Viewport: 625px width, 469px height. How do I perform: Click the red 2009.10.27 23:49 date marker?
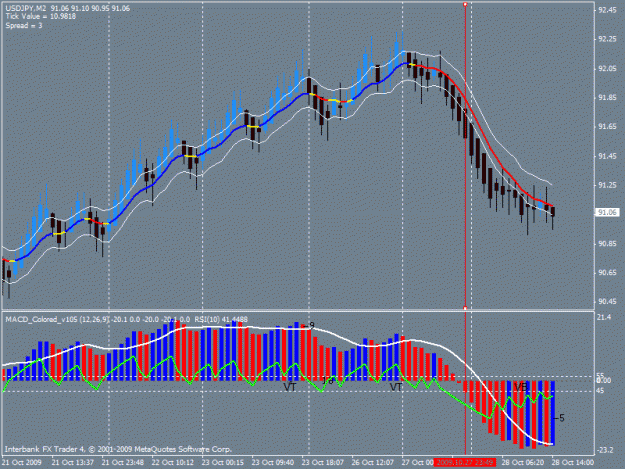coord(465,462)
